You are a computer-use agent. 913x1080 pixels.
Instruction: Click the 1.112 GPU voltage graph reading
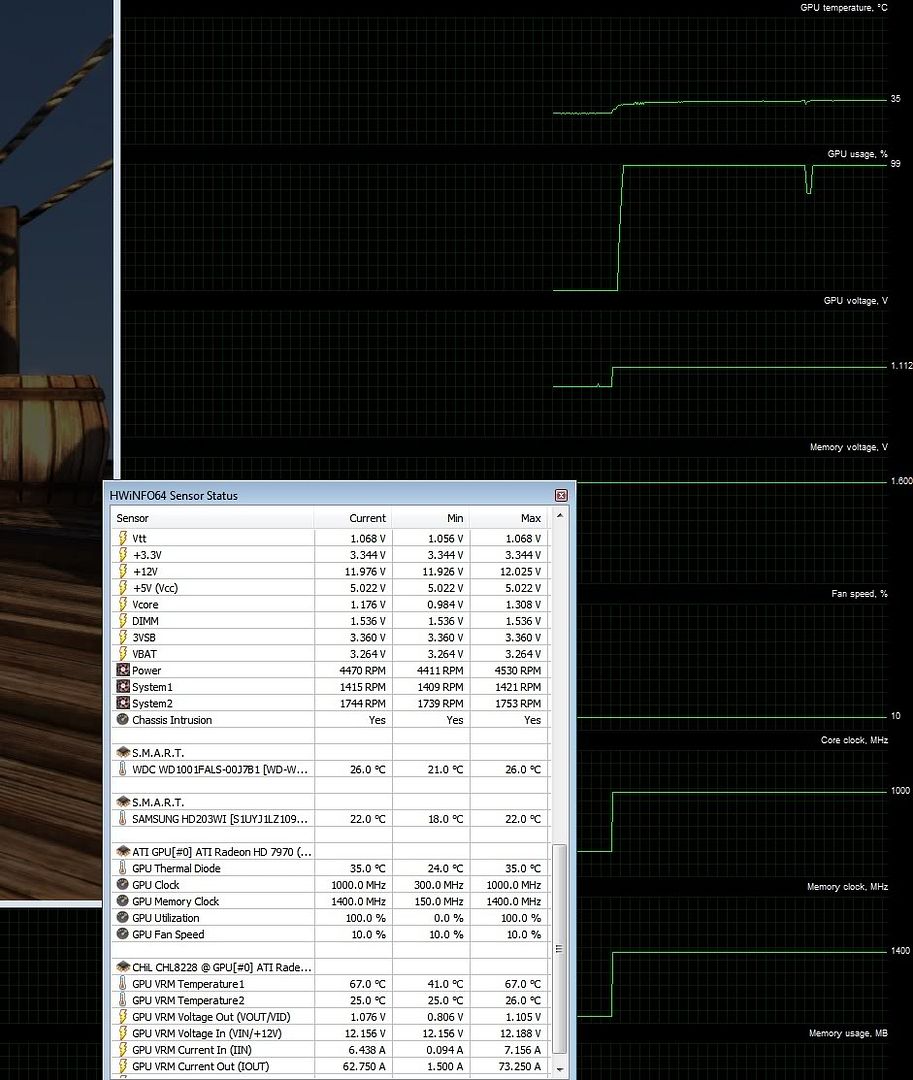(901, 366)
